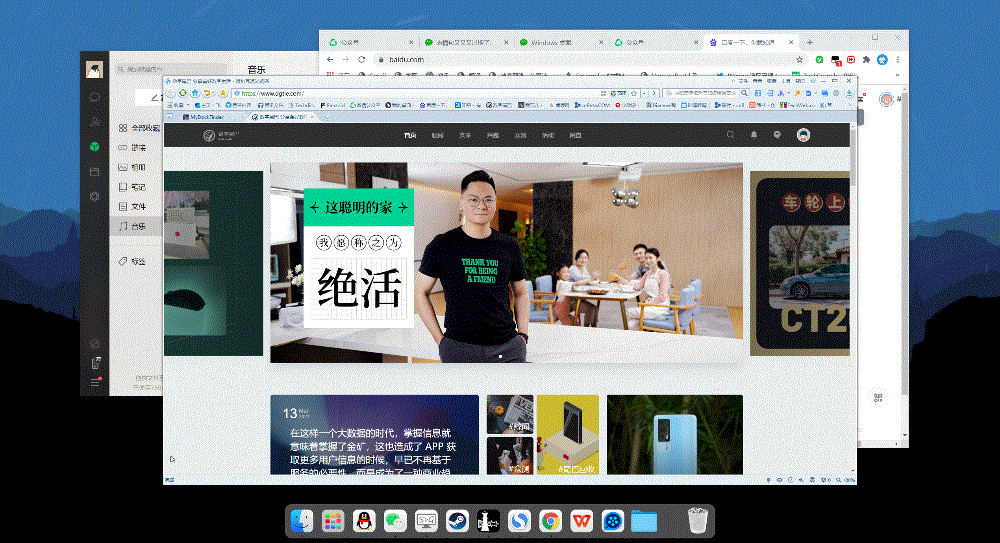
Task: Open messages bubble icon in site header
Action: (x=777, y=135)
